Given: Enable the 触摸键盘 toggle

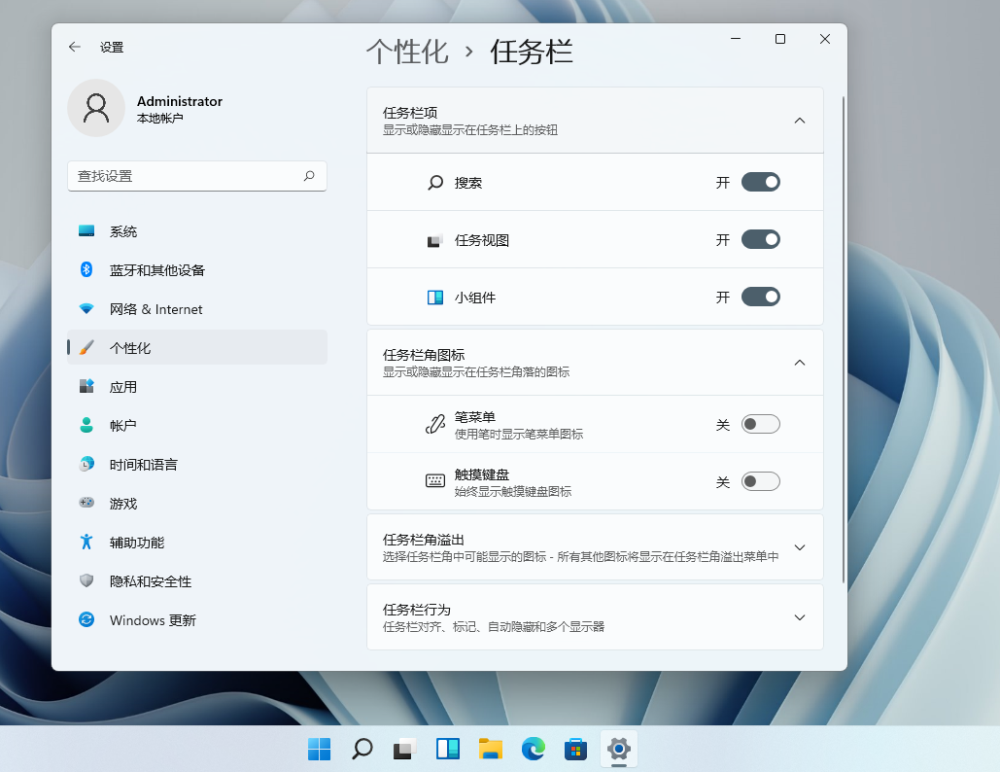Looking at the screenshot, I should (760, 482).
